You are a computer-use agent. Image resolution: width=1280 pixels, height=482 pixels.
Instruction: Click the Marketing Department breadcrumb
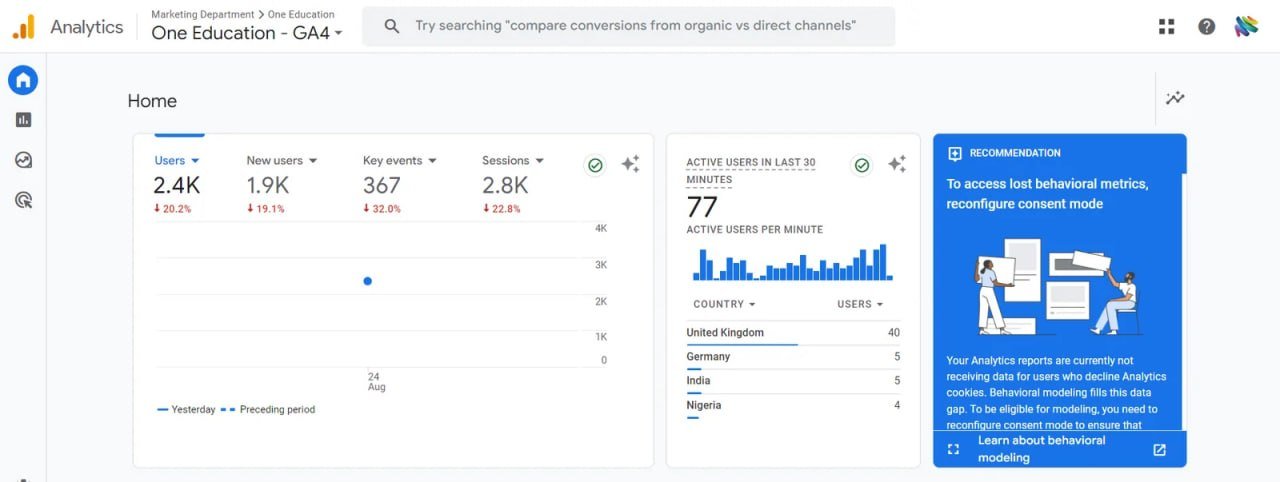(x=203, y=15)
